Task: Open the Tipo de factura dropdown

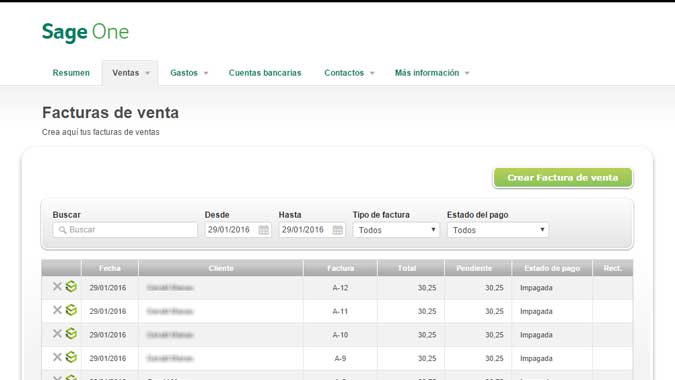Action: point(396,230)
